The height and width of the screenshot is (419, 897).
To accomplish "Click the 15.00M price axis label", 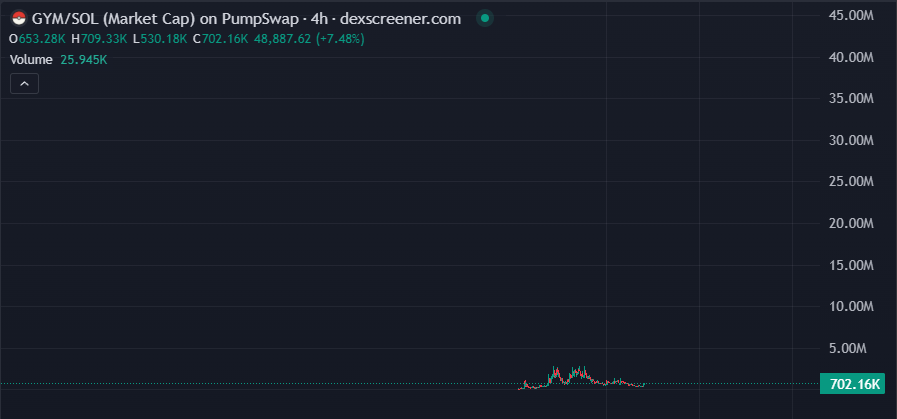I will 852,265.
